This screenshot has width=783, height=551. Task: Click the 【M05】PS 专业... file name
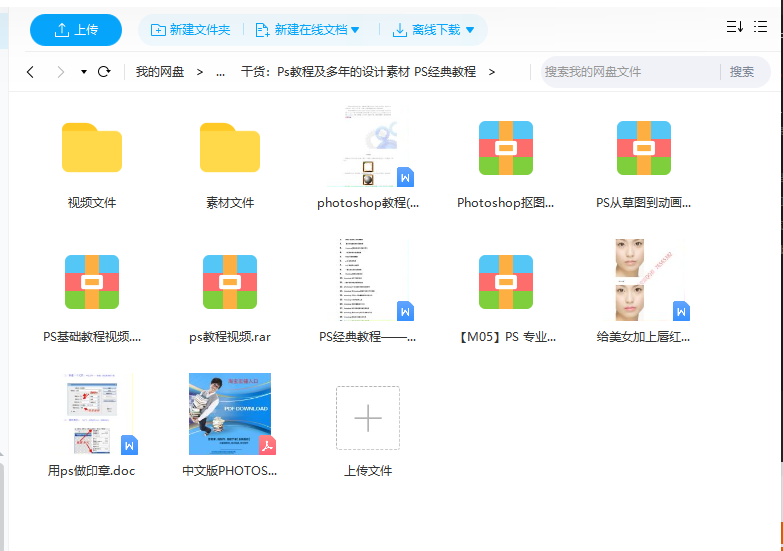coord(506,337)
